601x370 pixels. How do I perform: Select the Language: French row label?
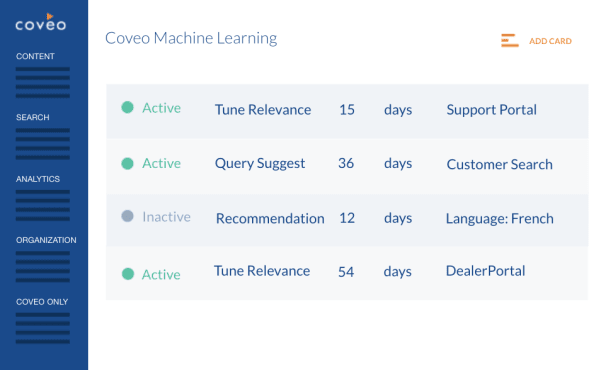(x=499, y=219)
